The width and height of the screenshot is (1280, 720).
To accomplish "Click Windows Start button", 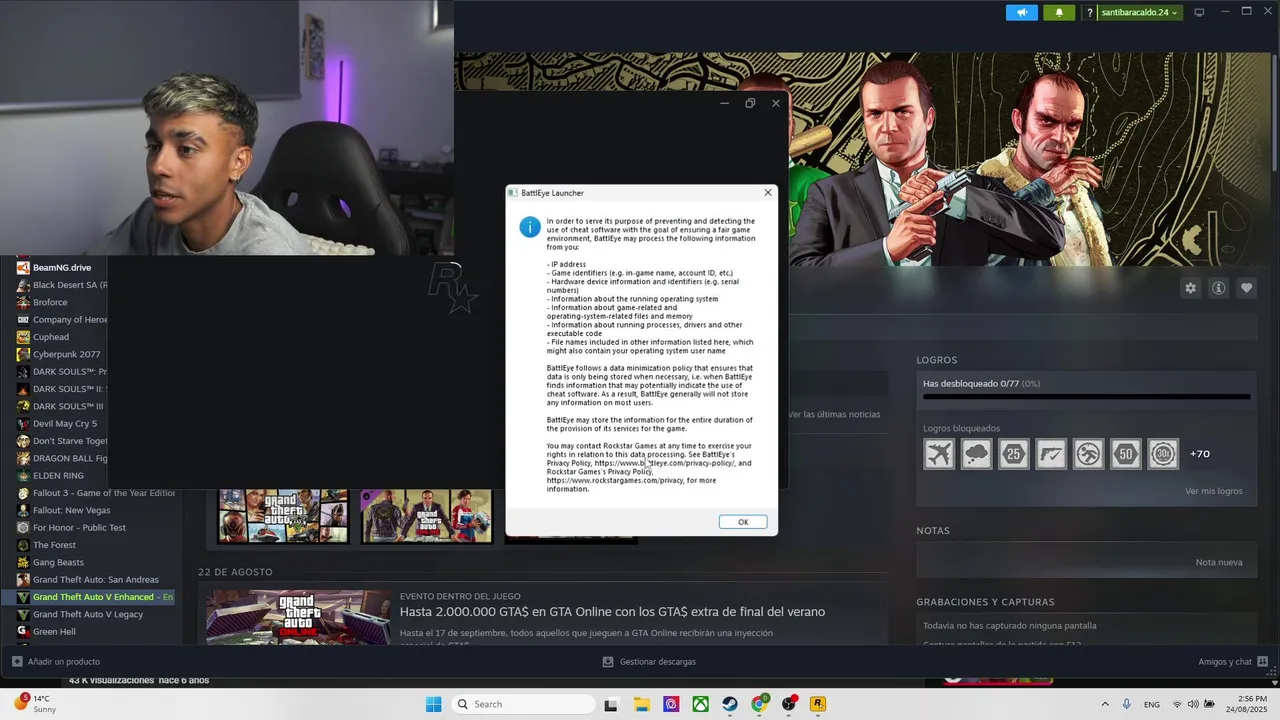I will pos(433,704).
